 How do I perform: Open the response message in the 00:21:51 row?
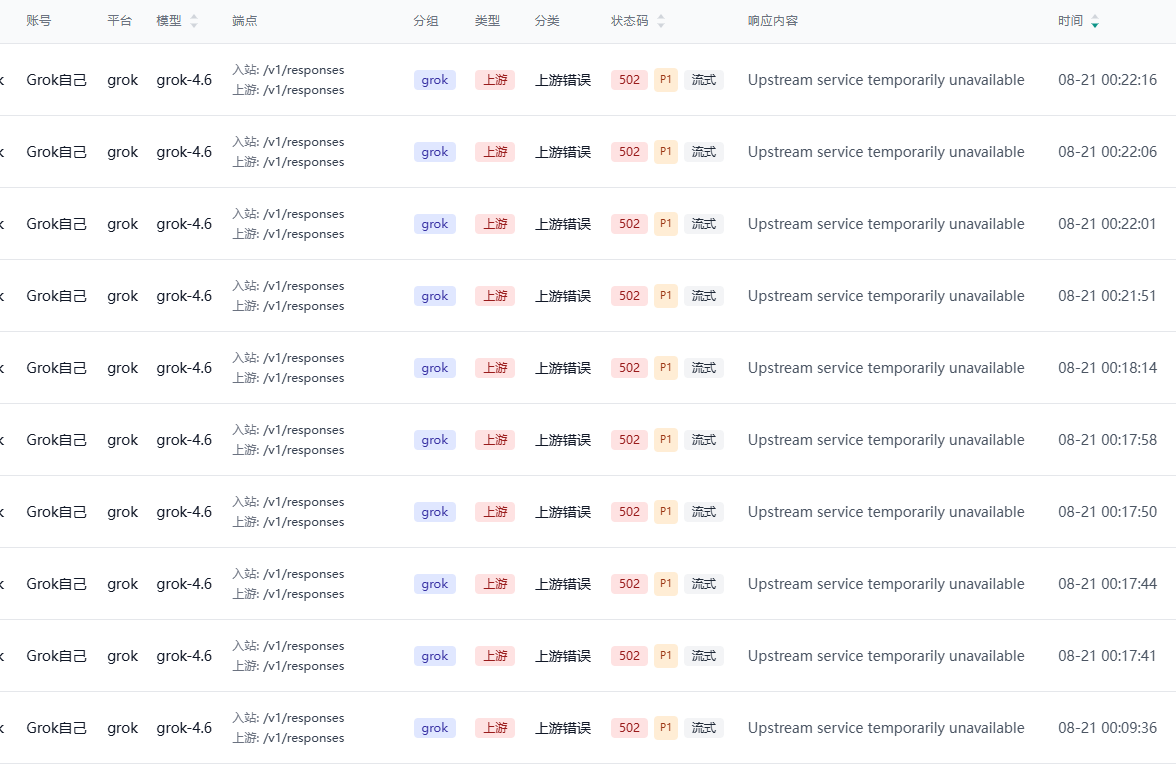(x=886, y=296)
